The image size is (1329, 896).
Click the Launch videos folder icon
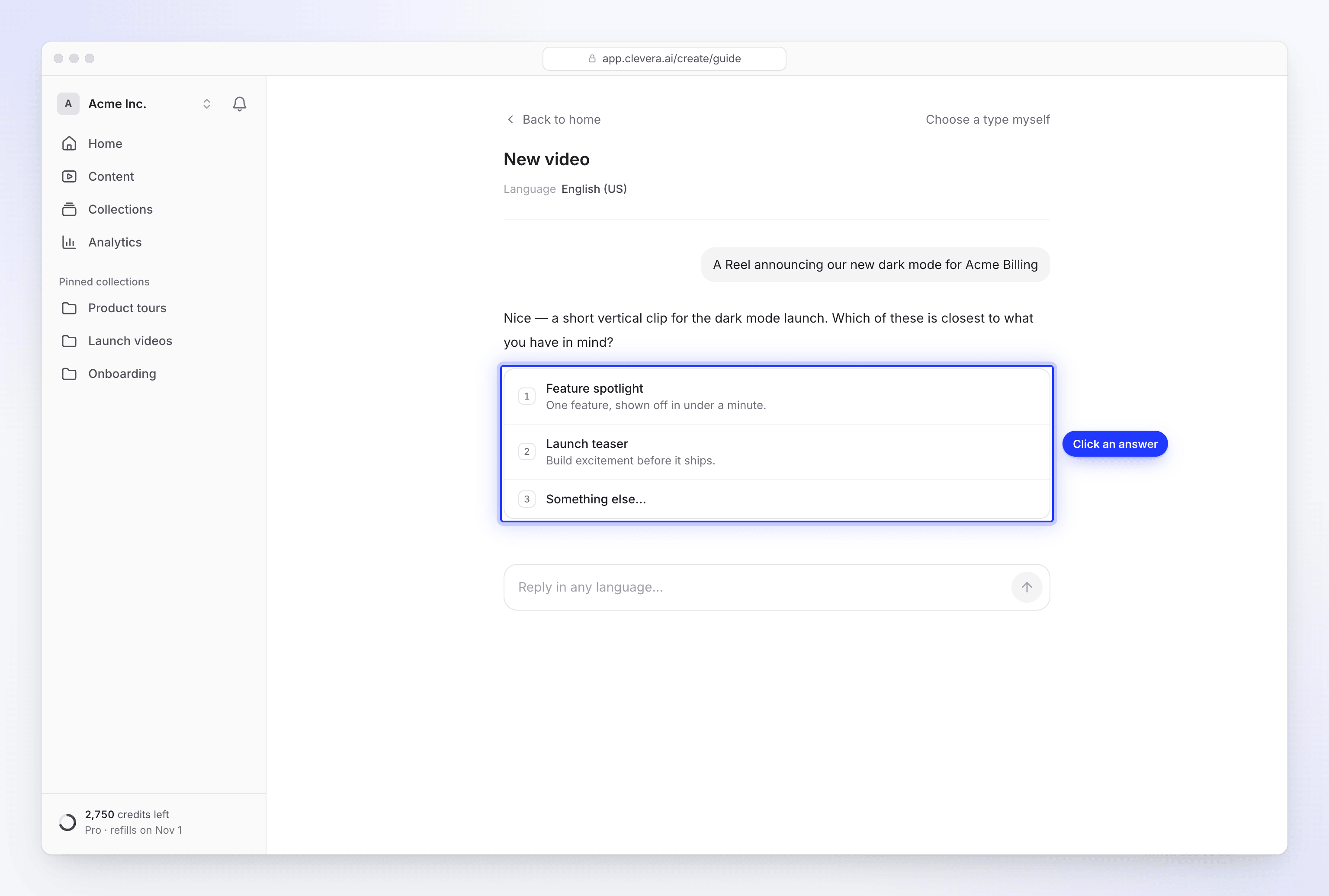(x=69, y=341)
